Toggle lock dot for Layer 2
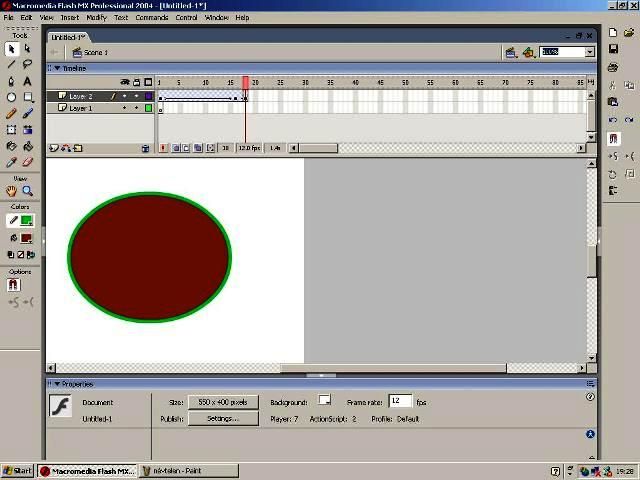The width and height of the screenshot is (640, 480). (x=136, y=97)
